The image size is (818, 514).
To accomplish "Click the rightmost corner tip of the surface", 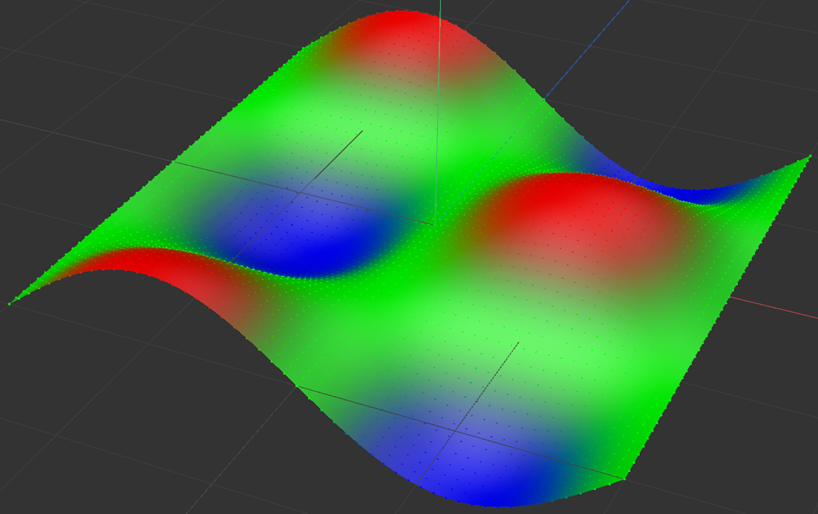I will (808, 157).
